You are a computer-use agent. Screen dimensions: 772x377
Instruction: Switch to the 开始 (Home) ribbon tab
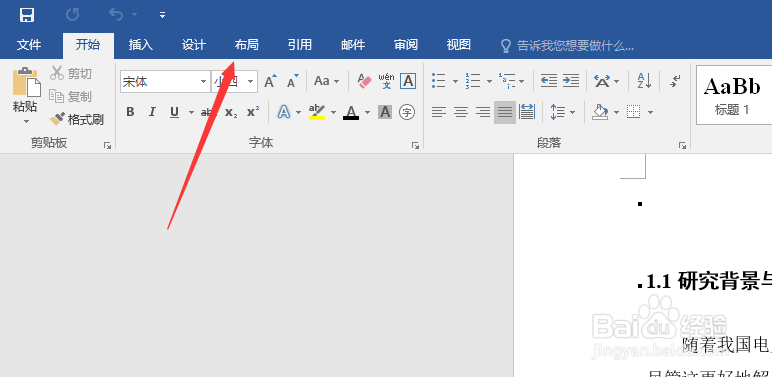[88, 45]
